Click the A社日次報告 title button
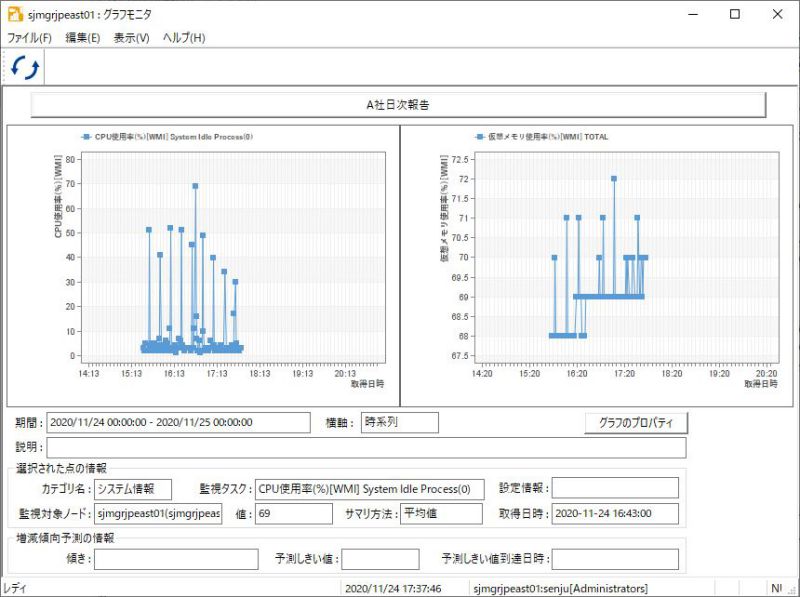800x597 pixels. [398, 105]
